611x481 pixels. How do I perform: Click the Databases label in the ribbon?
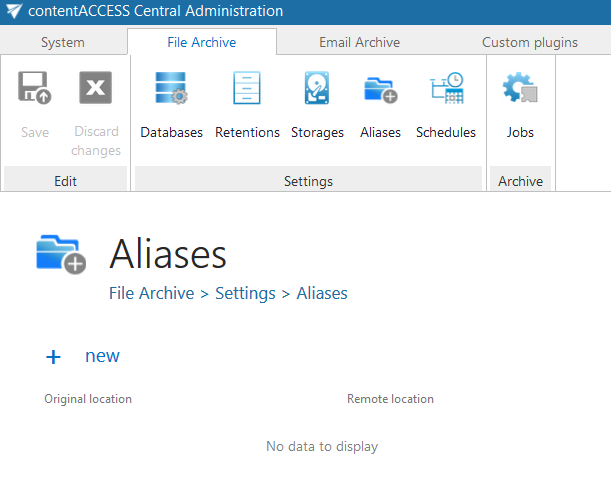click(x=171, y=133)
